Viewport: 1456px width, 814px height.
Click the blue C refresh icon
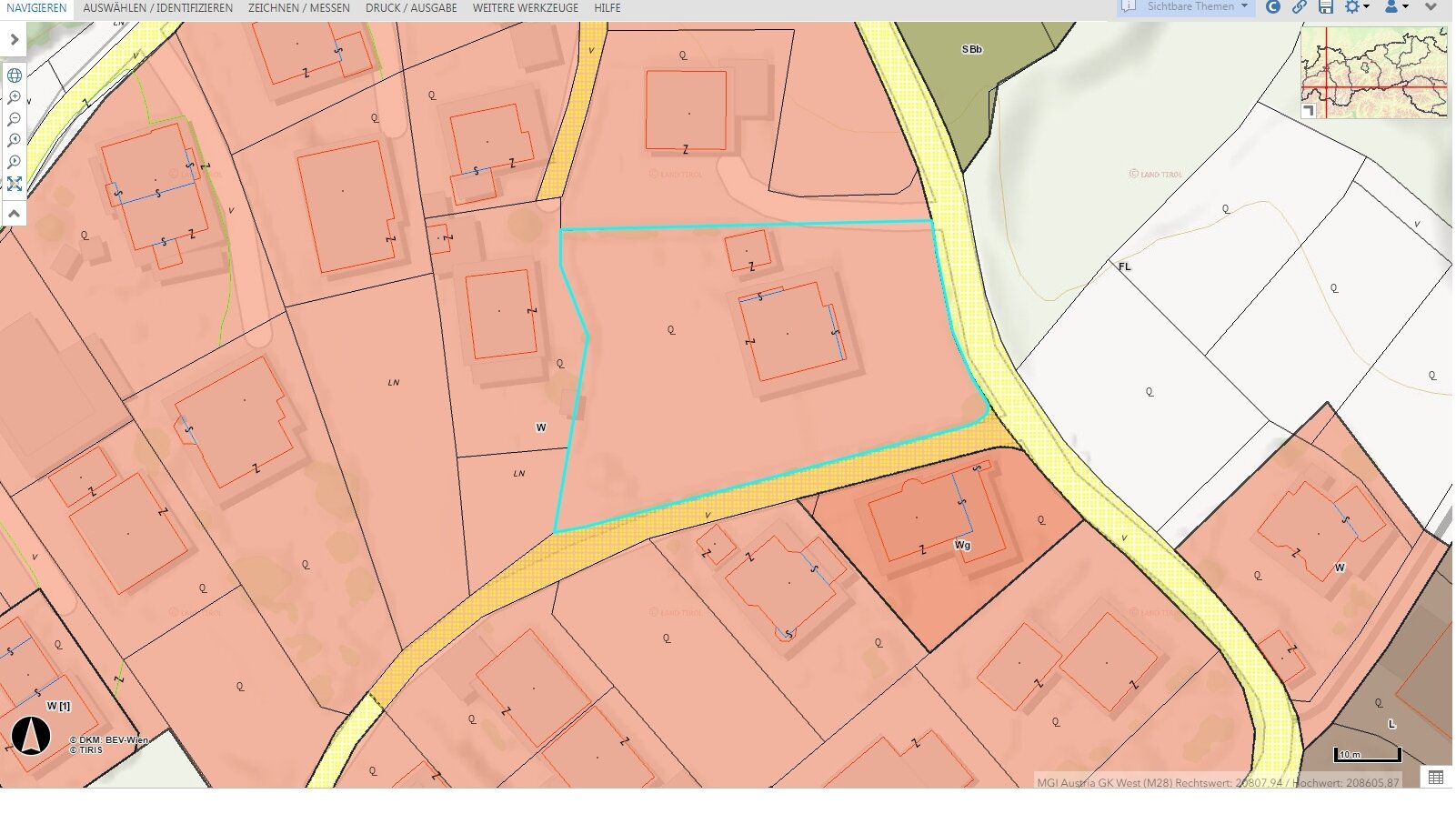tap(1273, 7)
